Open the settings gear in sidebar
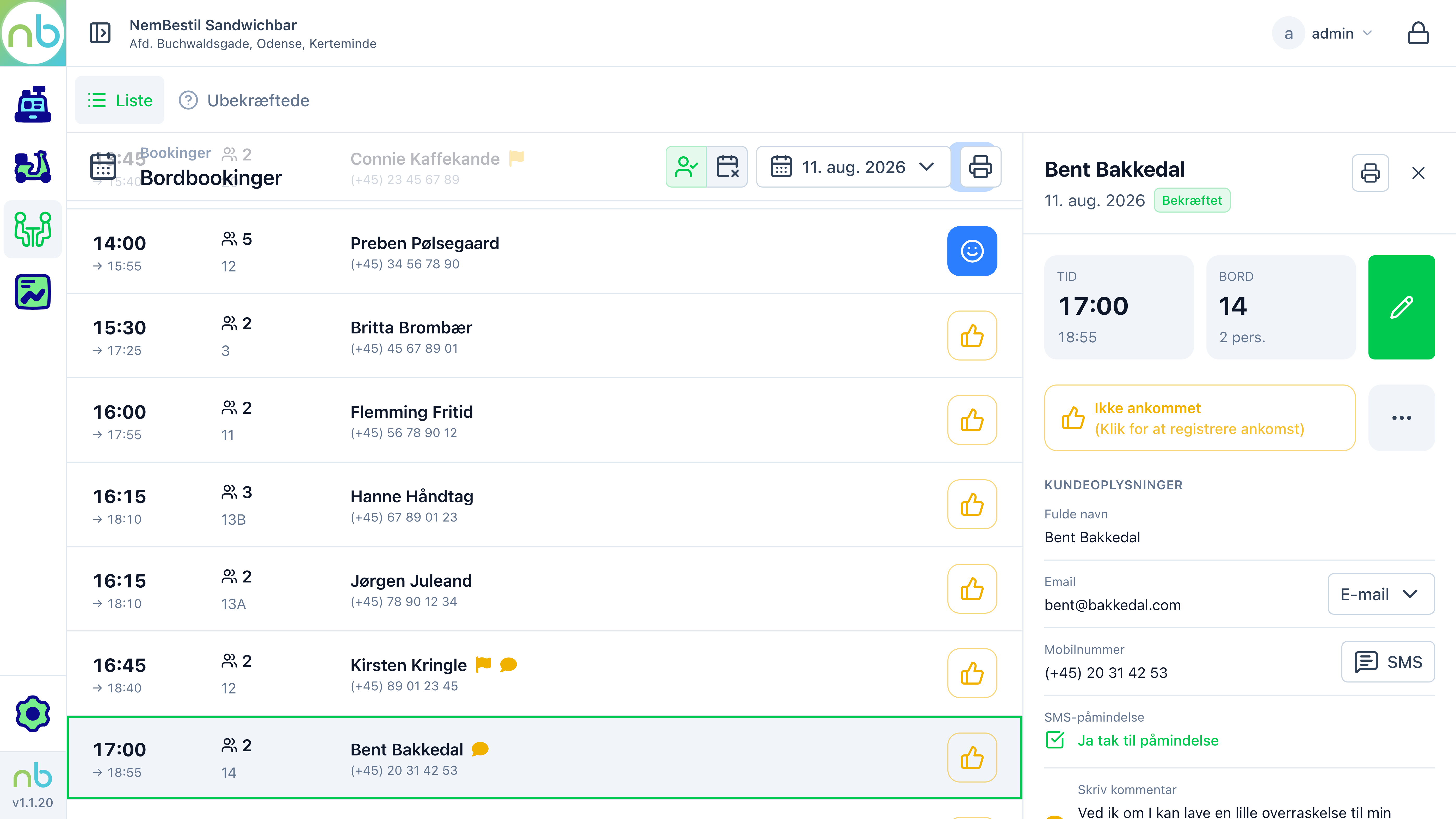1456x819 pixels. tap(33, 713)
